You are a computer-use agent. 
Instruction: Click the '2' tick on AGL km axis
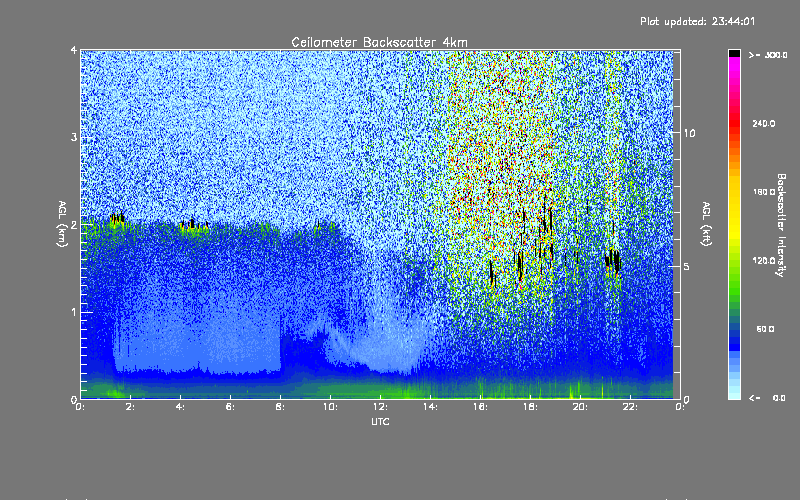pyautogui.click(x=74, y=224)
